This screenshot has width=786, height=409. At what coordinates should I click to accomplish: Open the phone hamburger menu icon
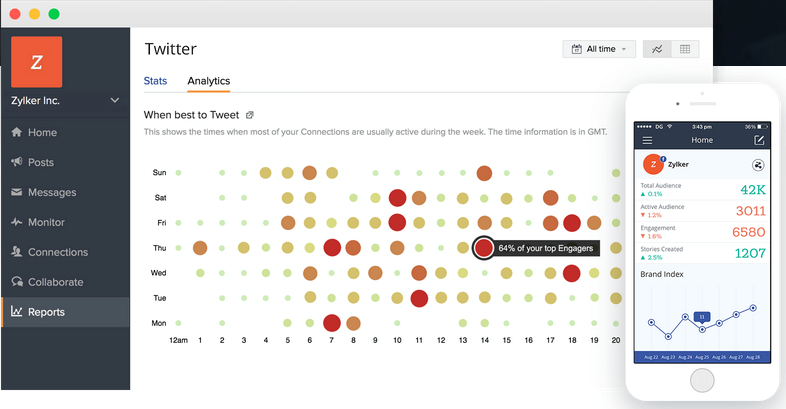647,140
